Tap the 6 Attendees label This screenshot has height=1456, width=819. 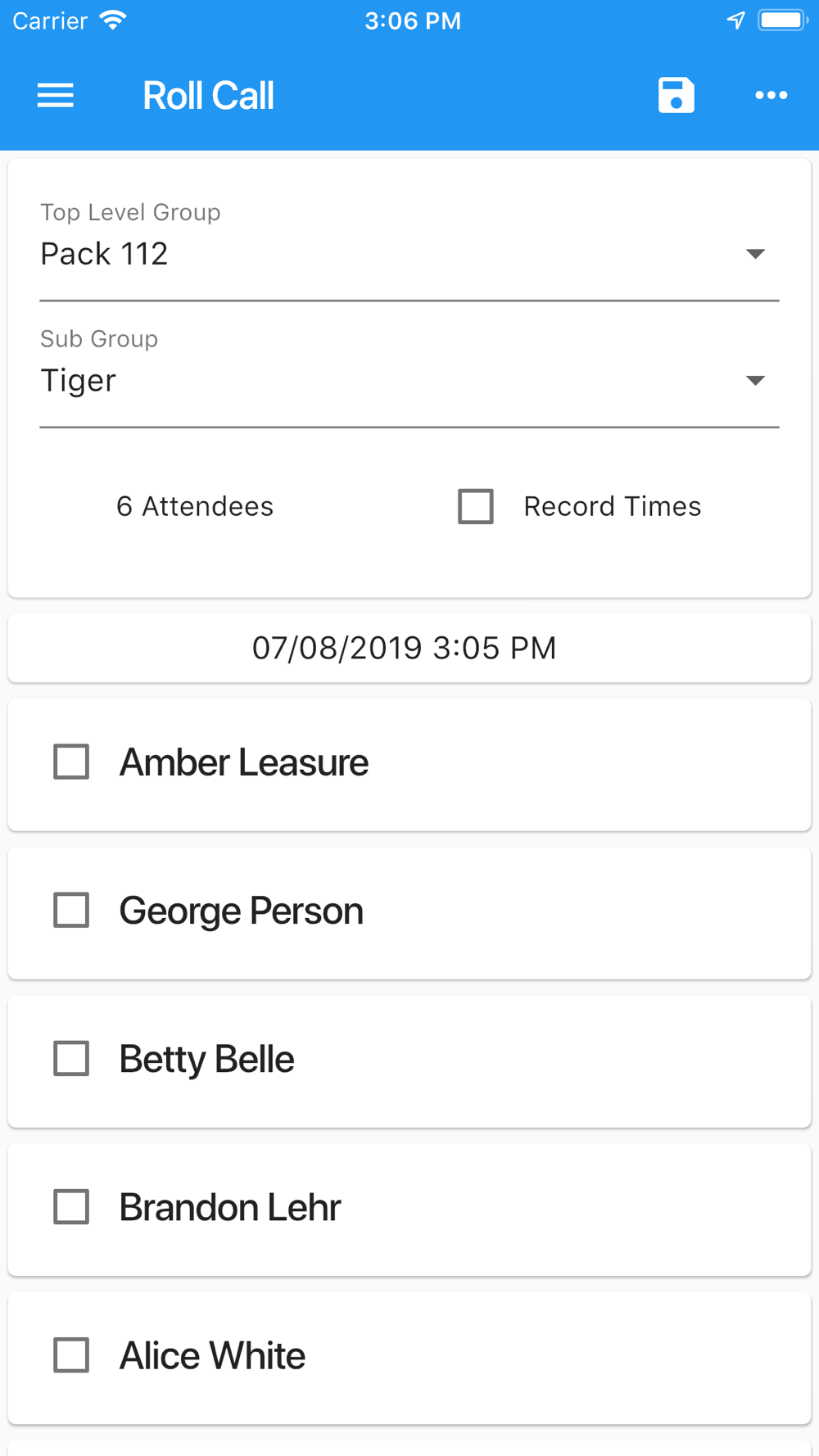click(195, 506)
